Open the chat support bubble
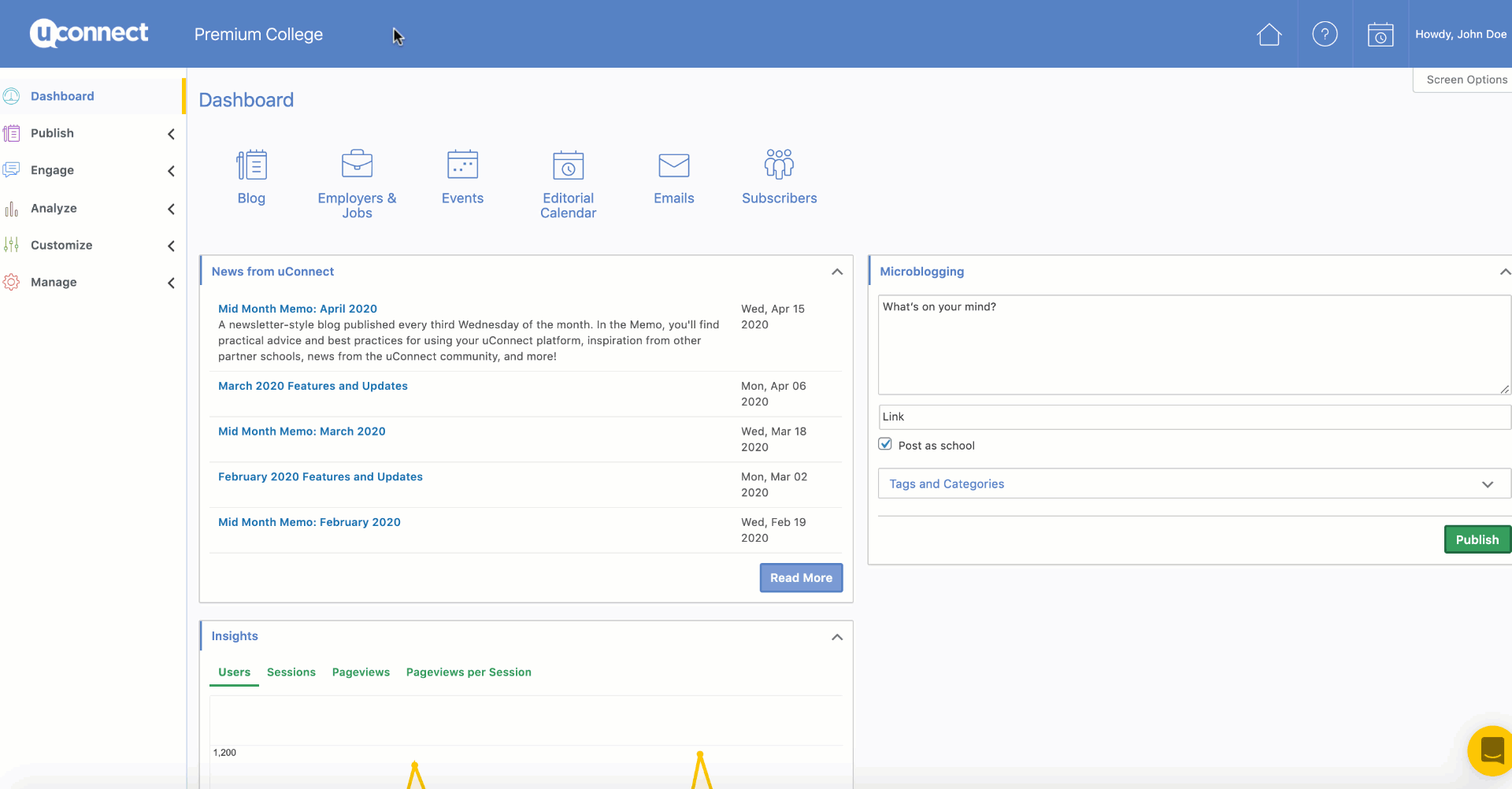Image resolution: width=1512 pixels, height=789 pixels. (1491, 750)
